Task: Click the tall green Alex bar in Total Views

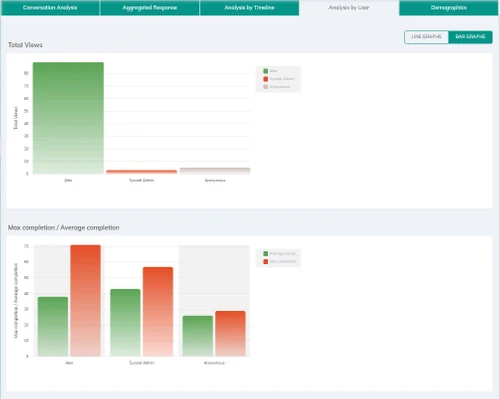Action: [68, 118]
